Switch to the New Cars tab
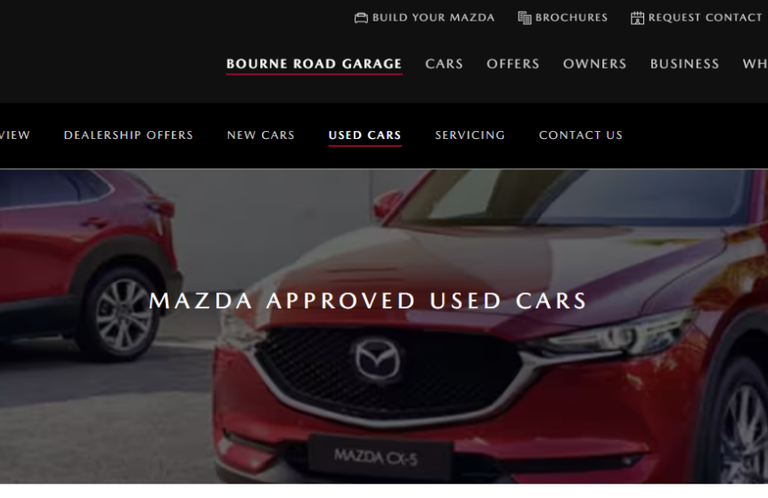Image resolution: width=768 pixels, height=498 pixels. tap(261, 135)
